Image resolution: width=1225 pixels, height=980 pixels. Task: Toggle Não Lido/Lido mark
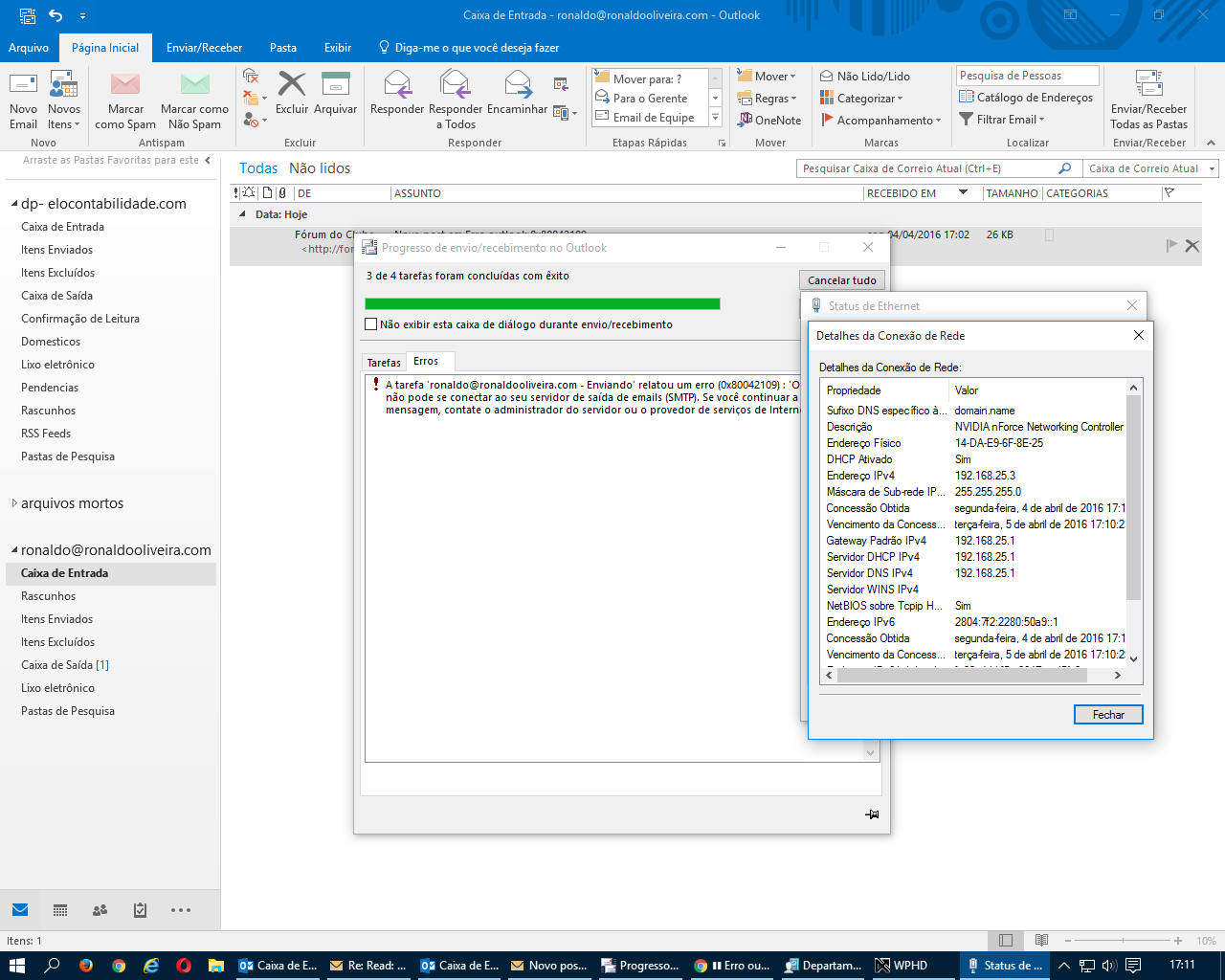pos(865,76)
